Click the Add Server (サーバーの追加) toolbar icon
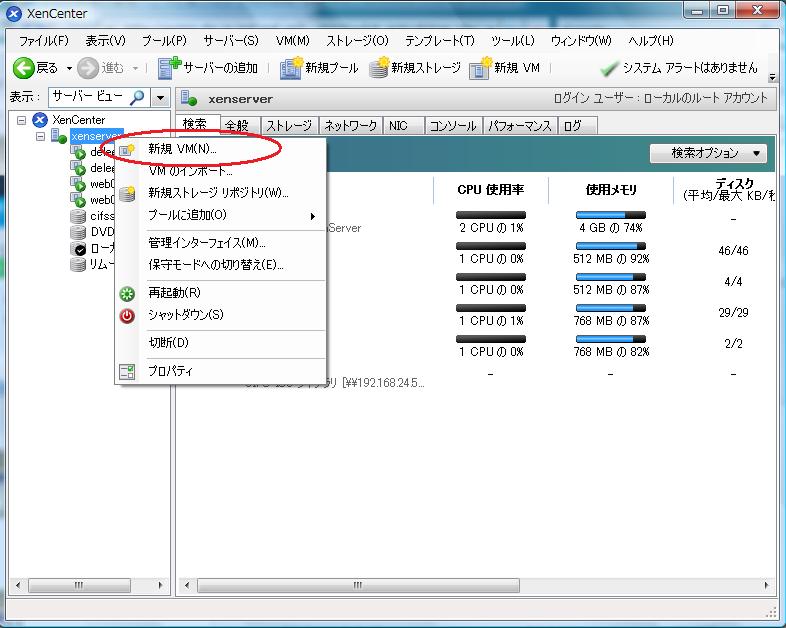786x628 pixels. coord(168,68)
